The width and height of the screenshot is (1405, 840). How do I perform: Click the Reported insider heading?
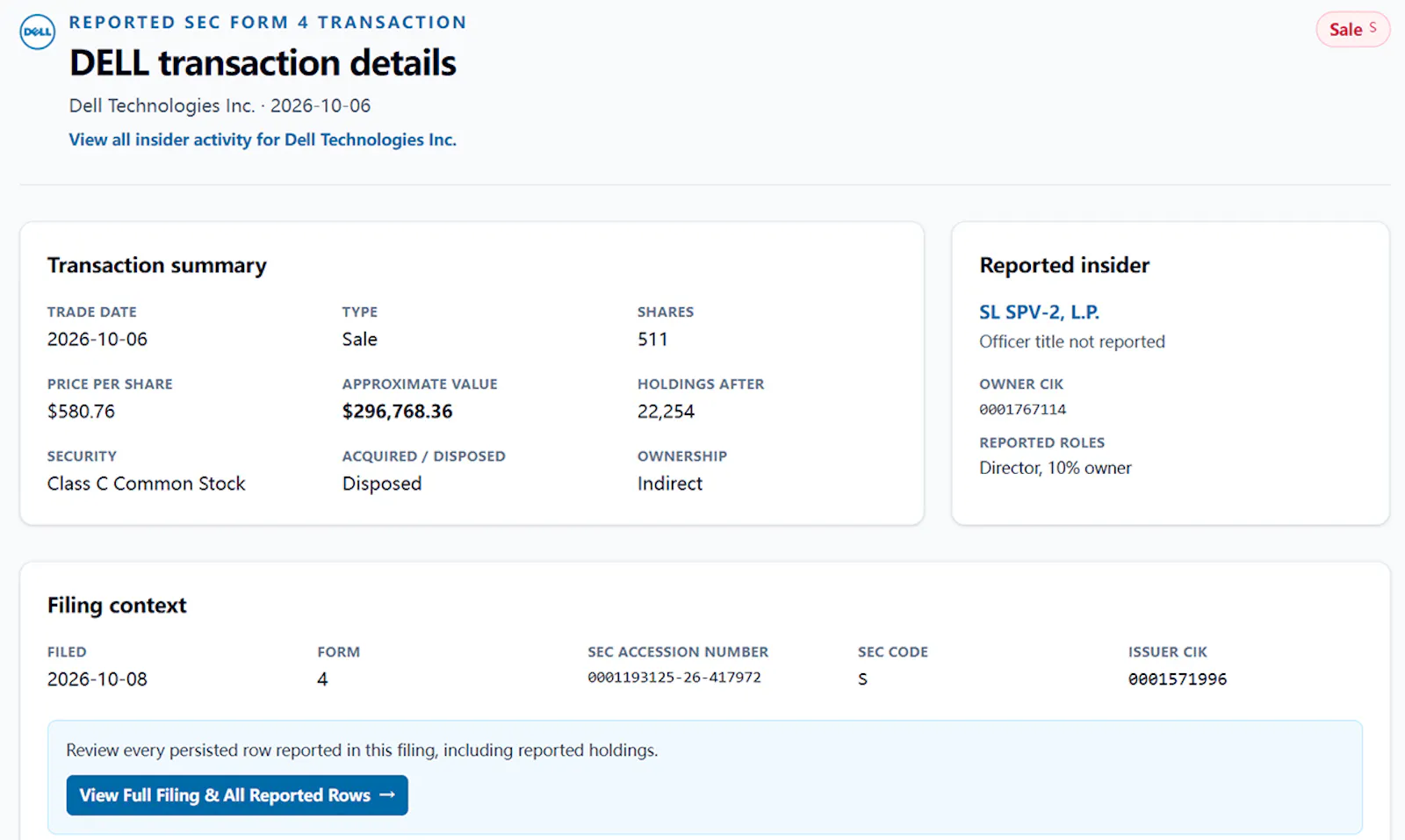click(1064, 265)
